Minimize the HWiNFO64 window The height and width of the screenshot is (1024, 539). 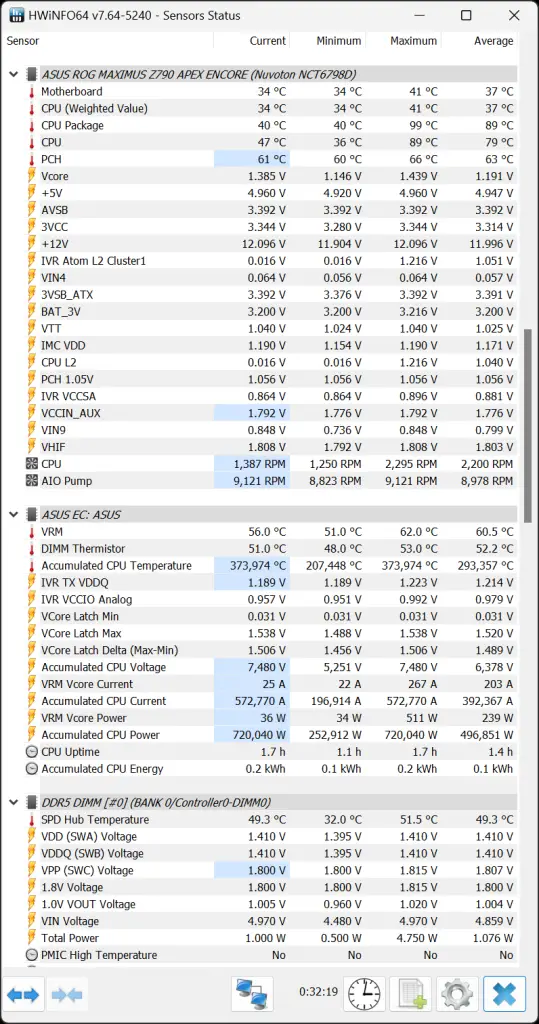417,16
